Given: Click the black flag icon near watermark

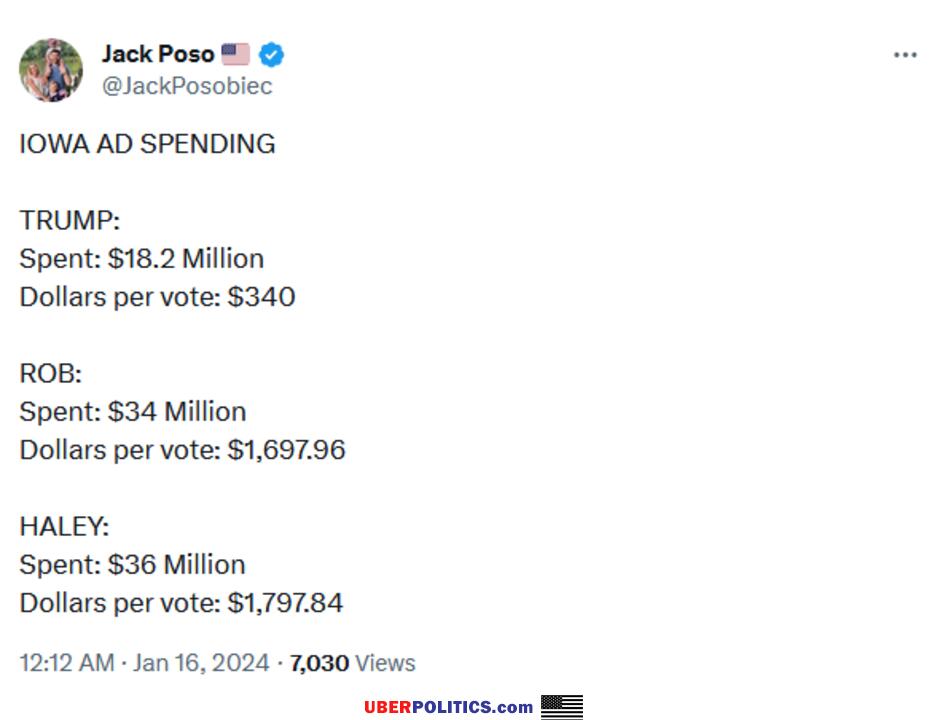Looking at the screenshot, I should click(x=562, y=707).
